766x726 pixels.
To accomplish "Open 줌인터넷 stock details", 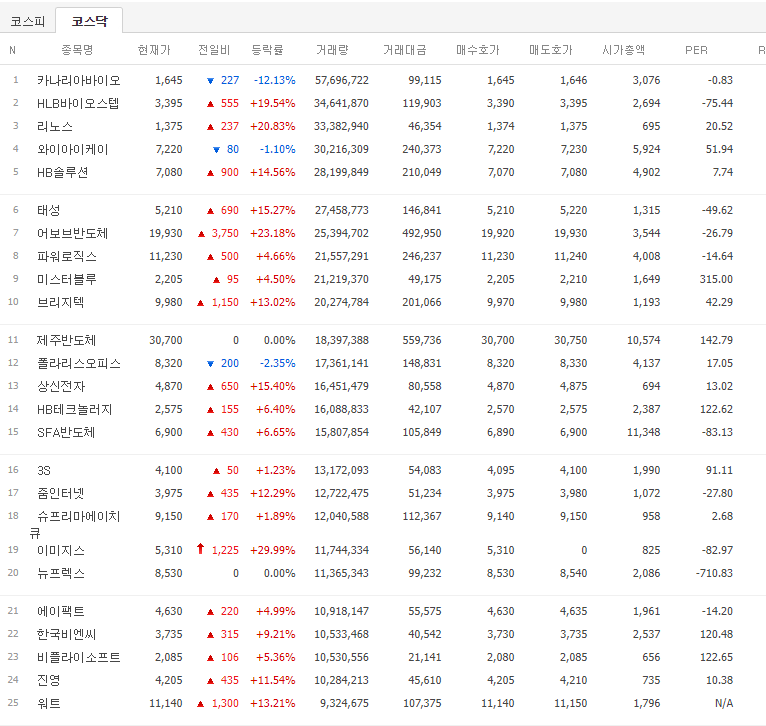I will (x=61, y=493).
